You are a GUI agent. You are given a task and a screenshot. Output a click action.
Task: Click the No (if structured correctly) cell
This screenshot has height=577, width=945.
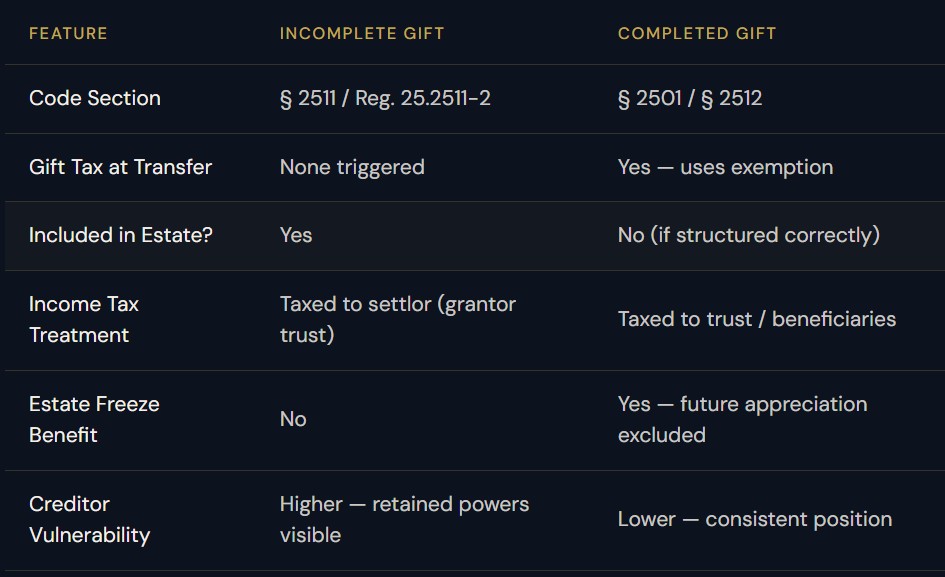coord(749,235)
